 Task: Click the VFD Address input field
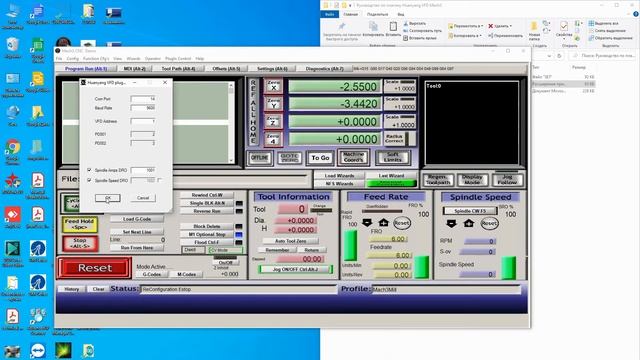[143, 121]
